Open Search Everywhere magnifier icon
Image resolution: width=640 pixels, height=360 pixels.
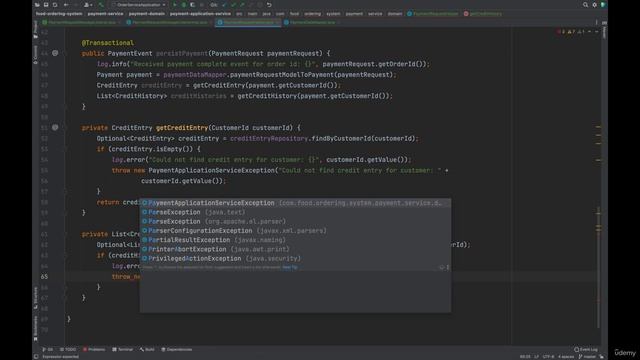pyautogui.click(x=585, y=5)
